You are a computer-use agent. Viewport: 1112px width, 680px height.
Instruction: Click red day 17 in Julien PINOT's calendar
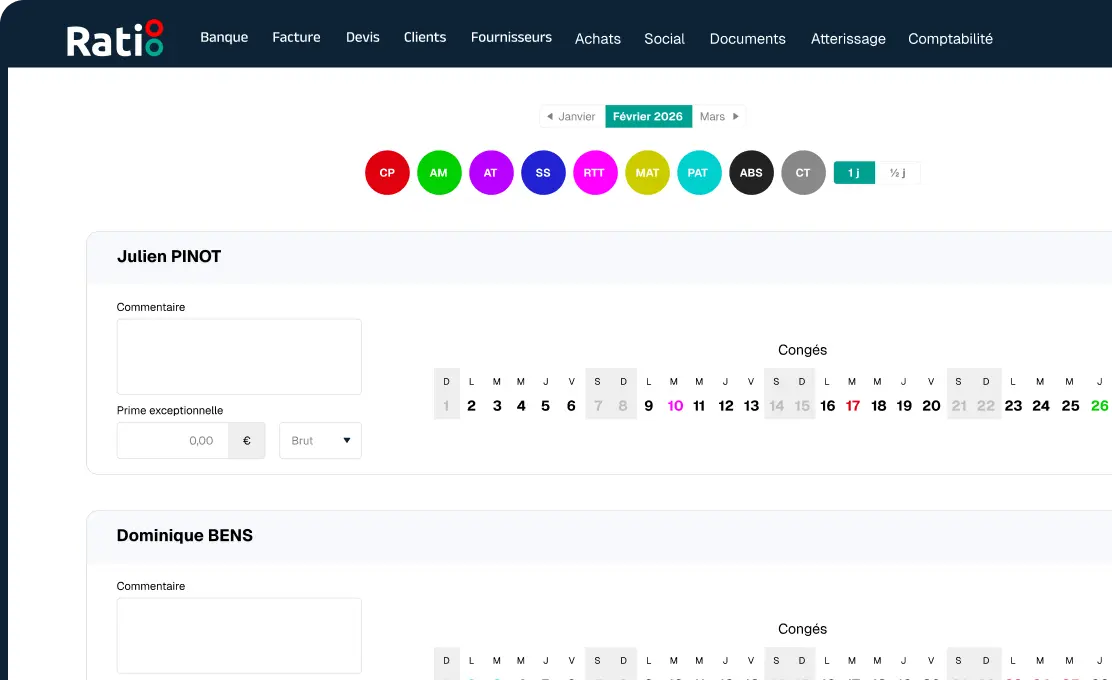pos(852,406)
